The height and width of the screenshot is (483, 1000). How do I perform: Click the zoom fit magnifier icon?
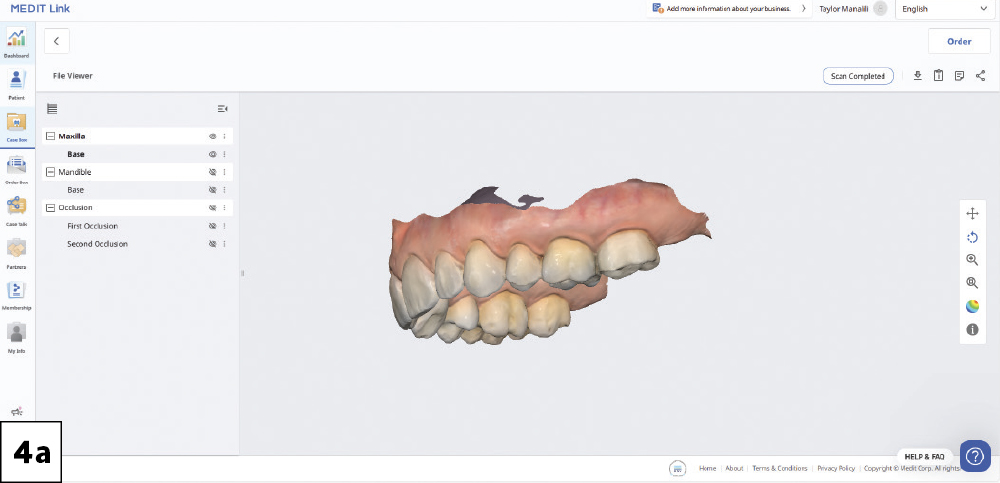(972, 283)
